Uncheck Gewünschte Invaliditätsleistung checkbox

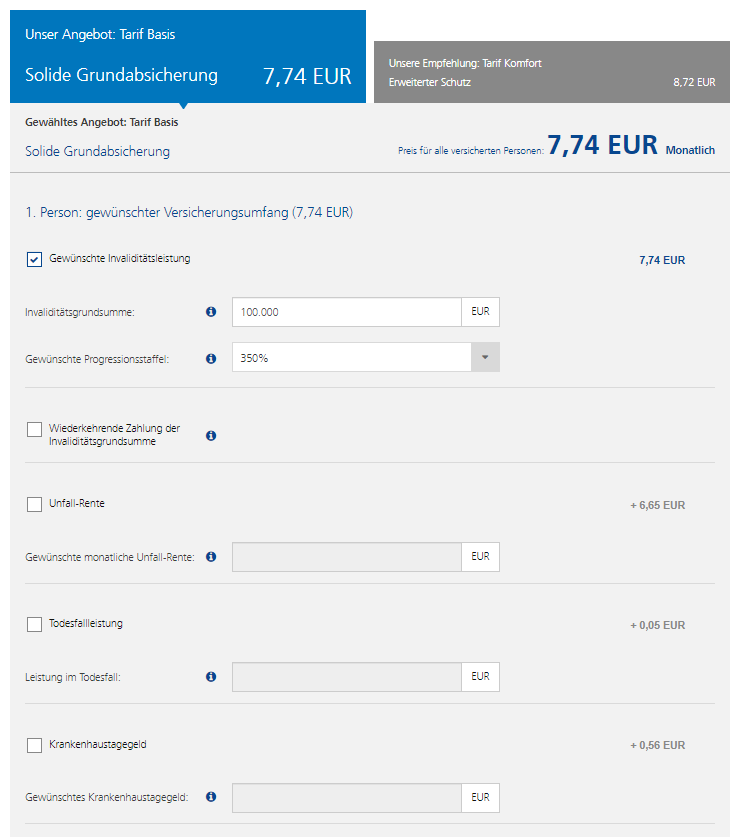(x=34, y=260)
